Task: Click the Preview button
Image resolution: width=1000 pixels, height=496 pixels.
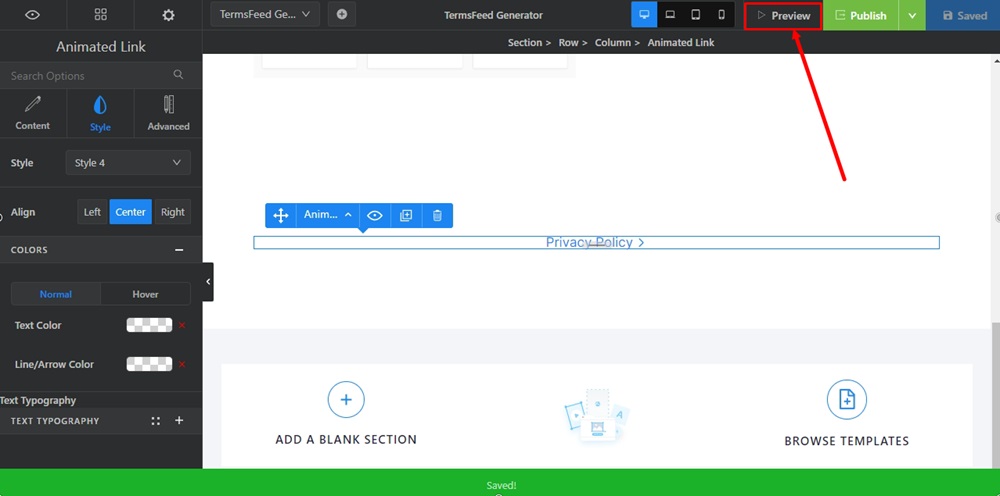Action: tap(783, 16)
